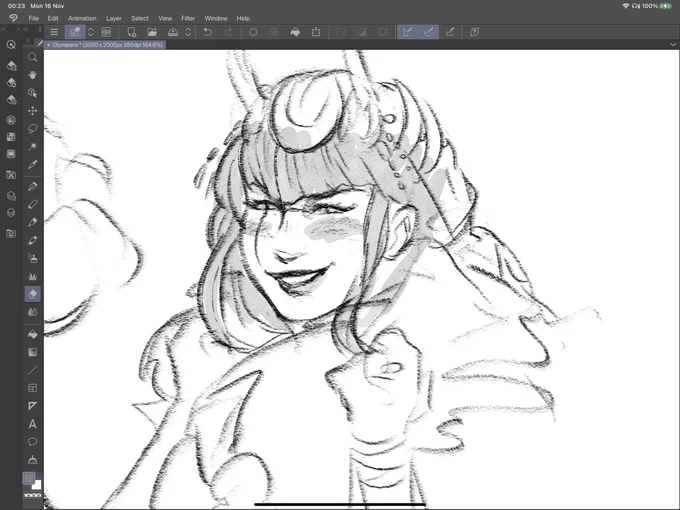
Task: Toggle Snap to Grid
Action: [450, 32]
